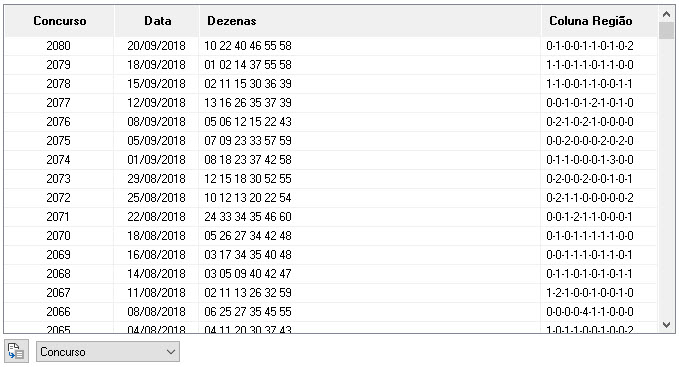Screen dimensions: 679x367
Task: Select row with dezenas 02 11 15 30 36 39
Action: pyautogui.click(x=330, y=84)
